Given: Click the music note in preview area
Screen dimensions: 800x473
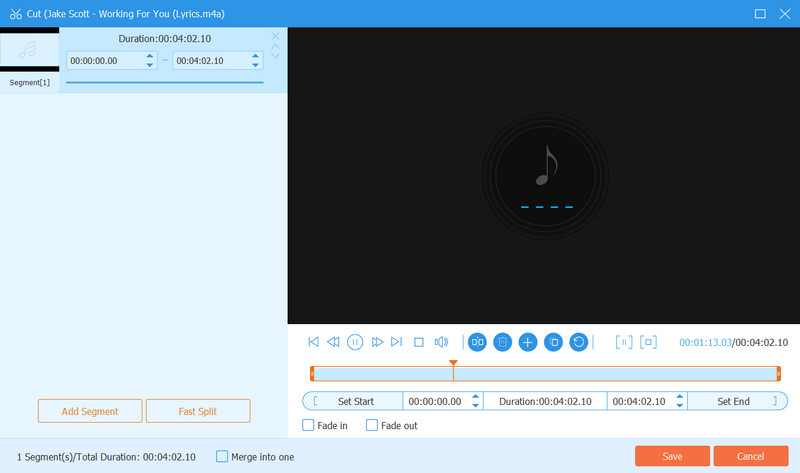Looking at the screenshot, I should pos(546,165).
